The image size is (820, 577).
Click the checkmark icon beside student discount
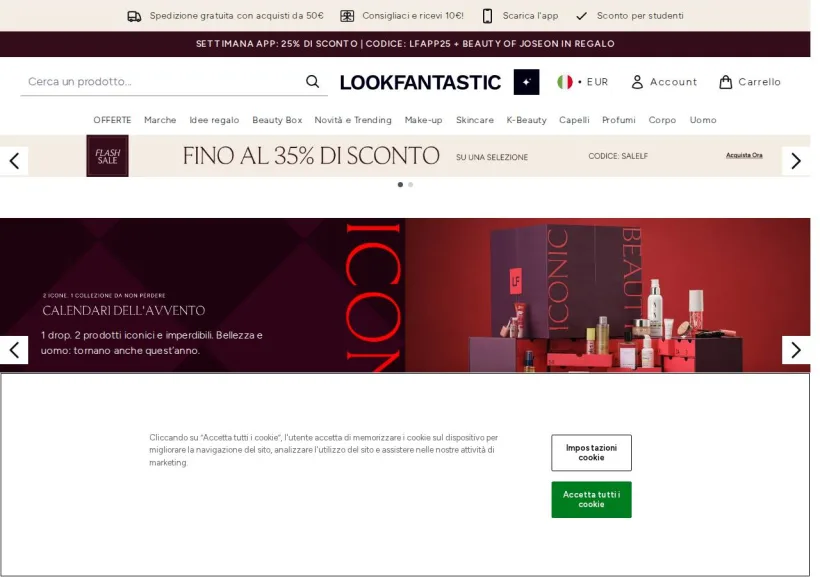coord(582,16)
